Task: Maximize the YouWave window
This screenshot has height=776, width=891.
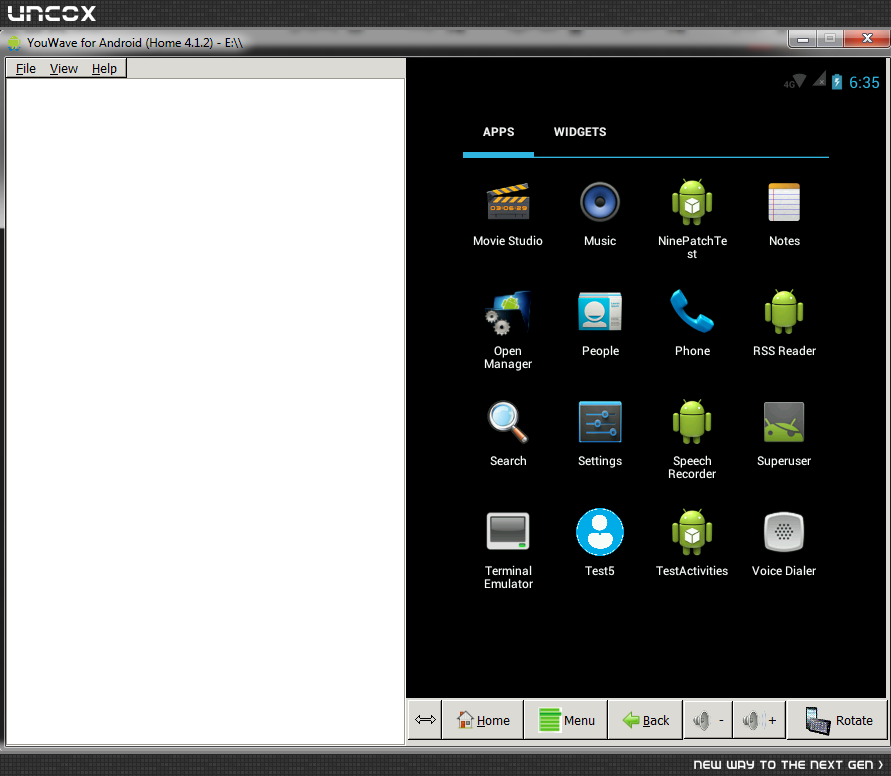Action: tap(830, 39)
